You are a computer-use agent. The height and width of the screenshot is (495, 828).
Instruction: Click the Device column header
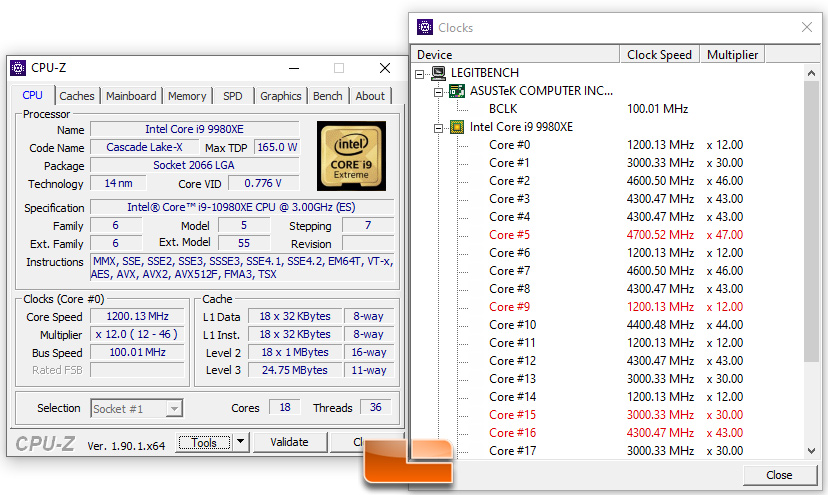516,54
